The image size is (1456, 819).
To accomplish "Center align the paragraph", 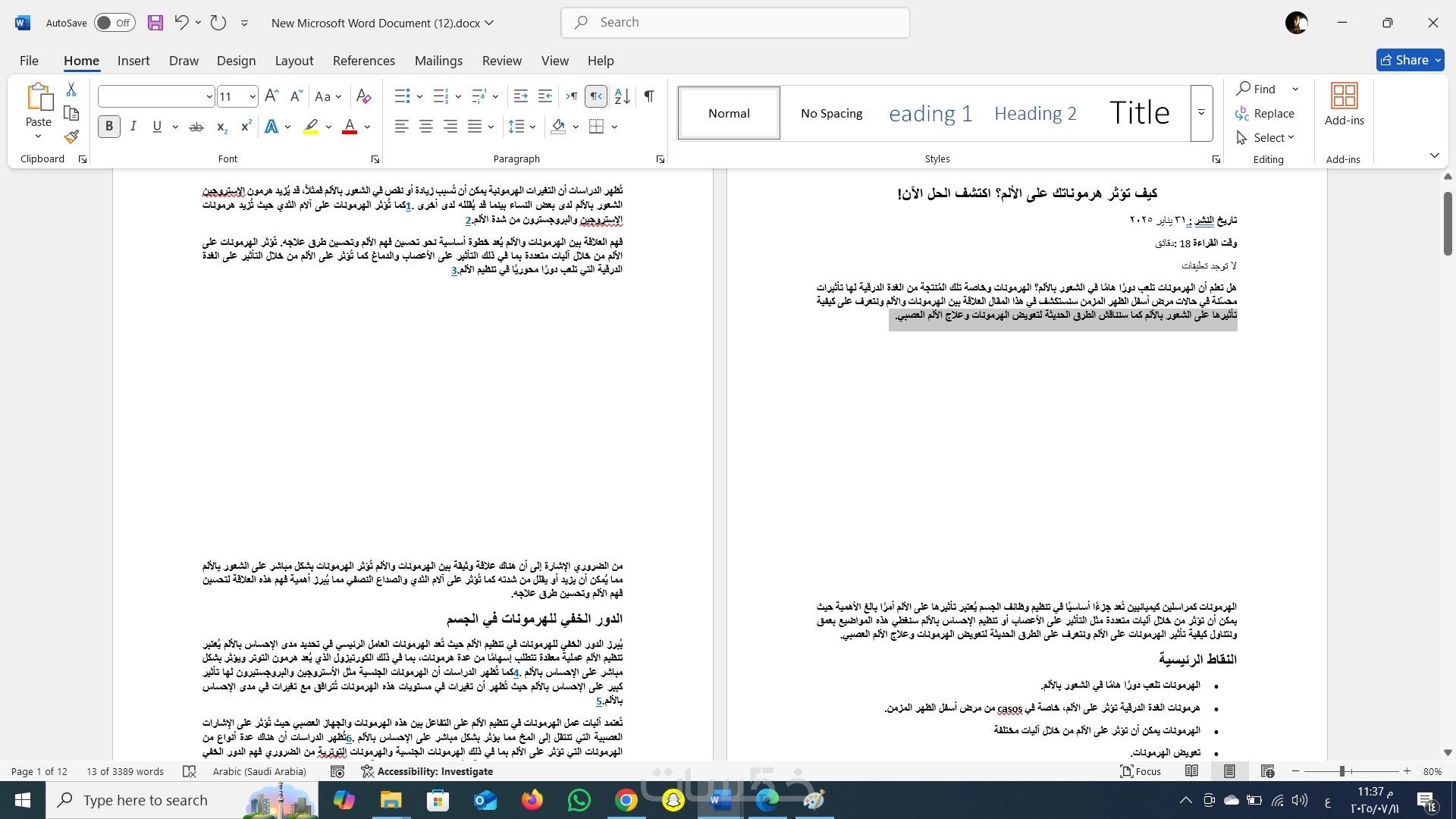I will (426, 127).
